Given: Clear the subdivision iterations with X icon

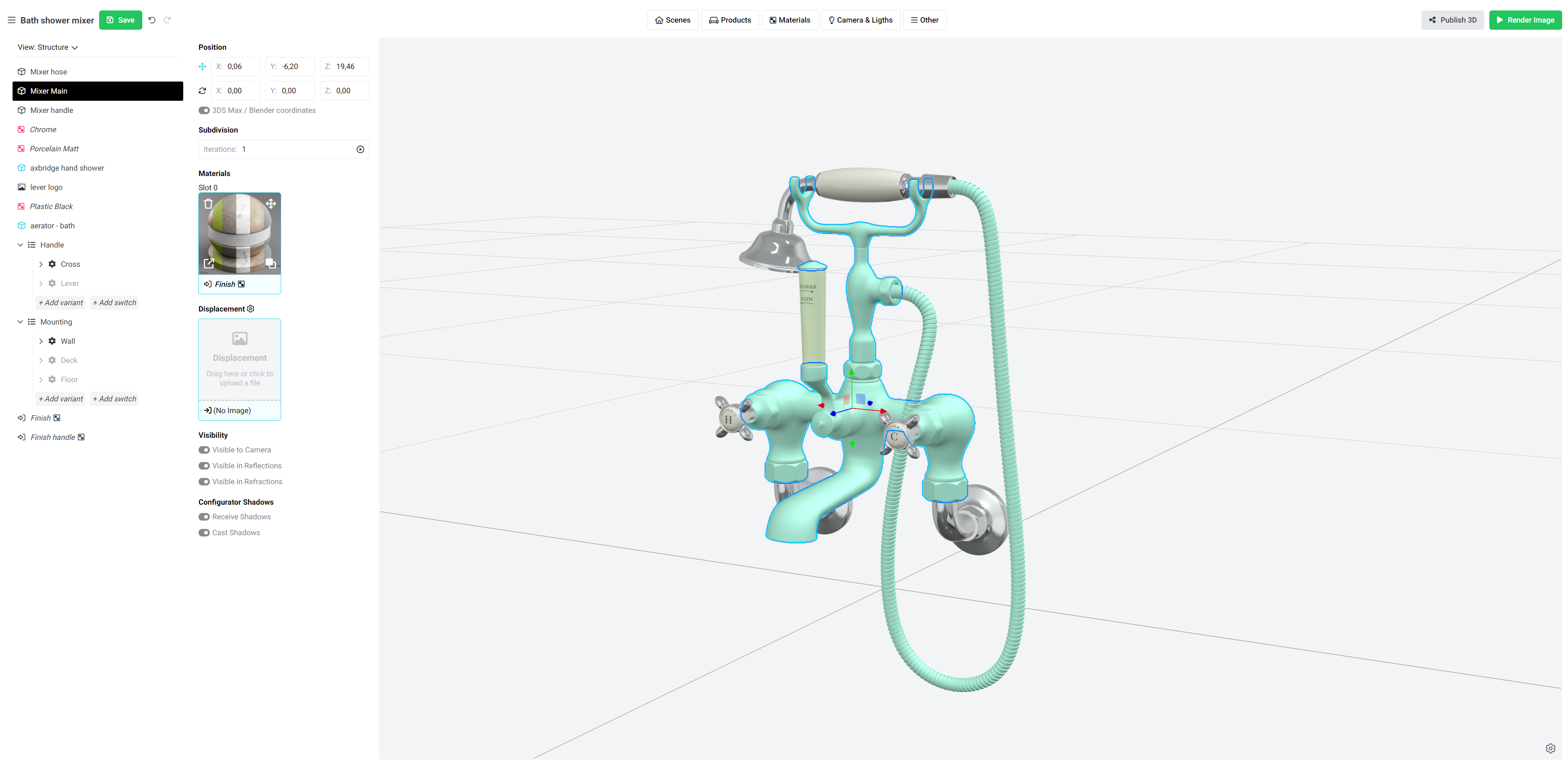Looking at the screenshot, I should pyautogui.click(x=360, y=150).
